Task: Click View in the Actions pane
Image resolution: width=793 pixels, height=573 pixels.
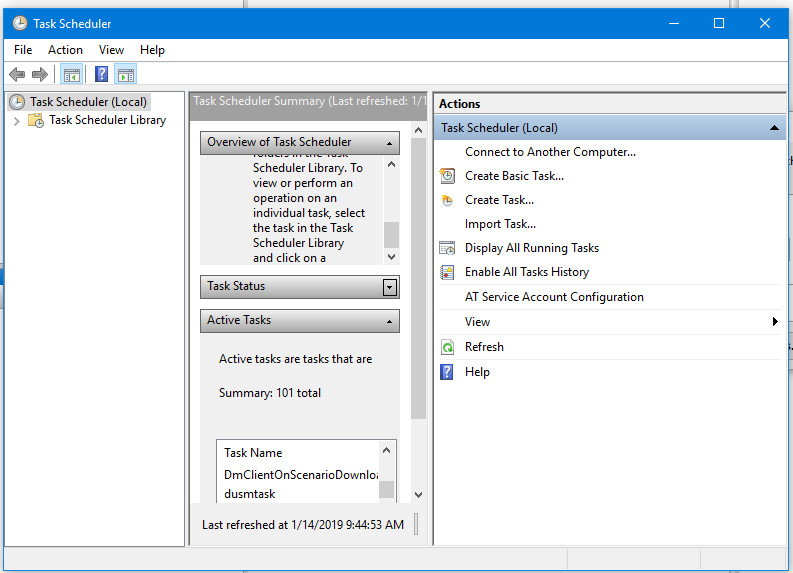Action: click(x=477, y=322)
